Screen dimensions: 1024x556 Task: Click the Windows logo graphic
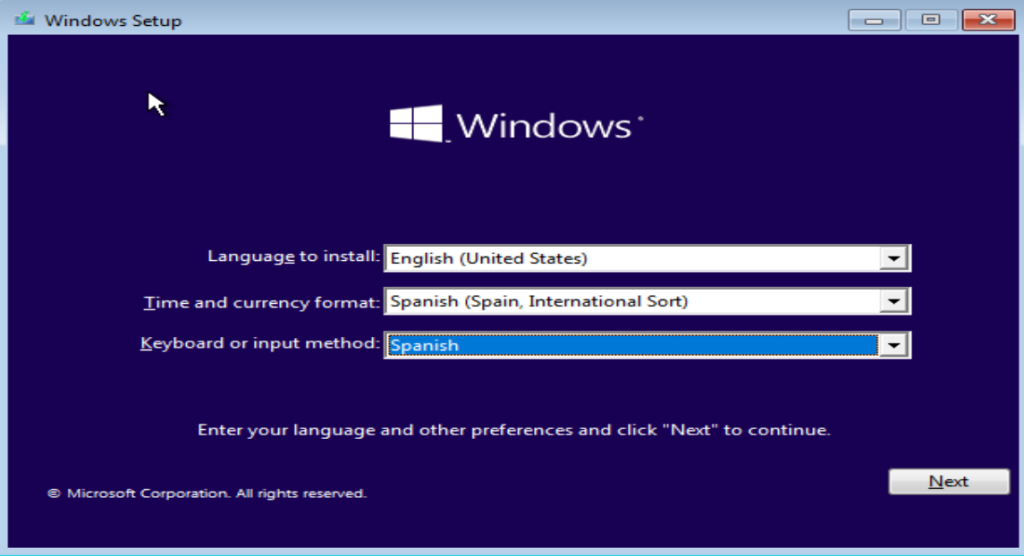point(416,123)
